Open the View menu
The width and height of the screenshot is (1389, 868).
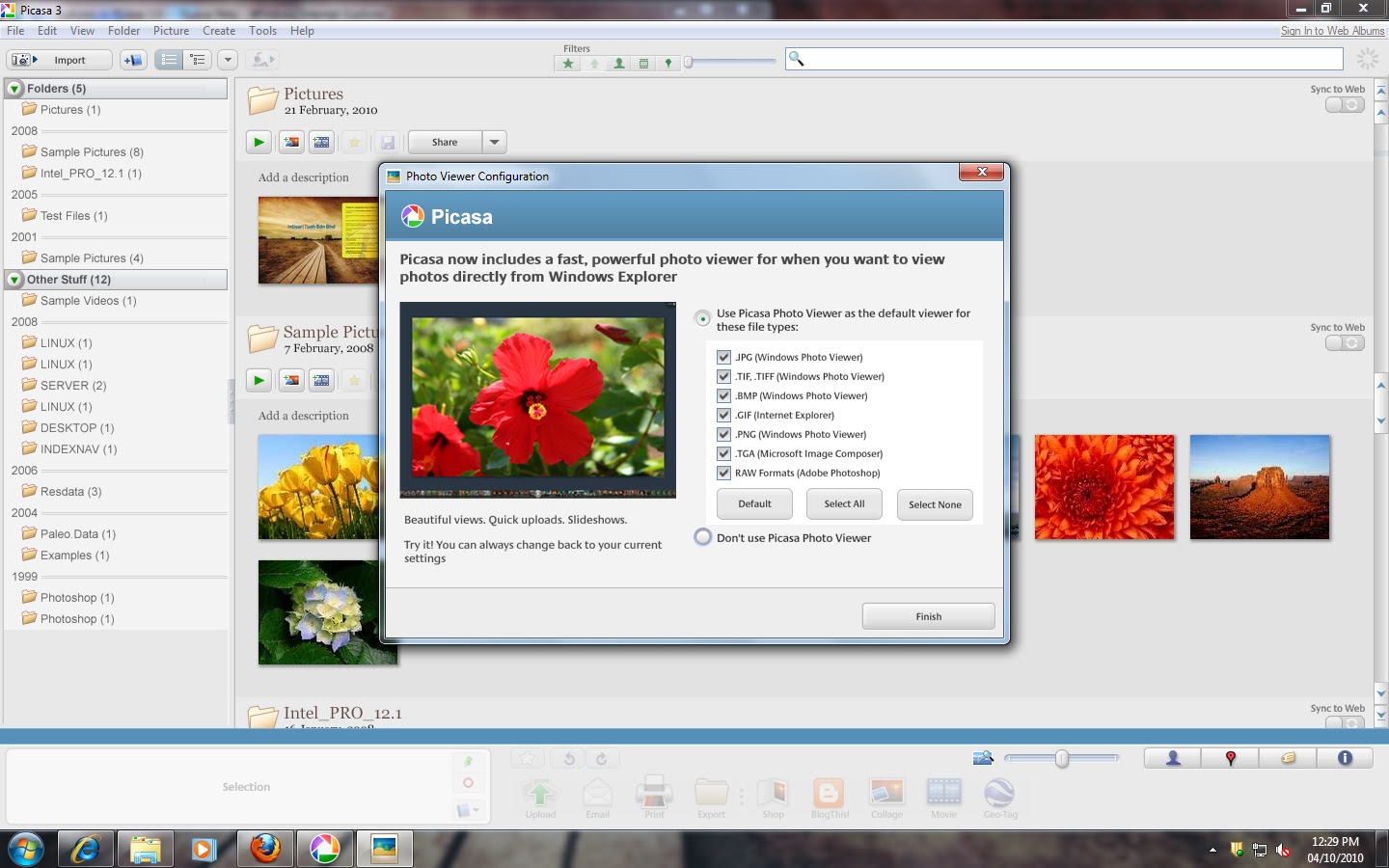[x=82, y=31]
